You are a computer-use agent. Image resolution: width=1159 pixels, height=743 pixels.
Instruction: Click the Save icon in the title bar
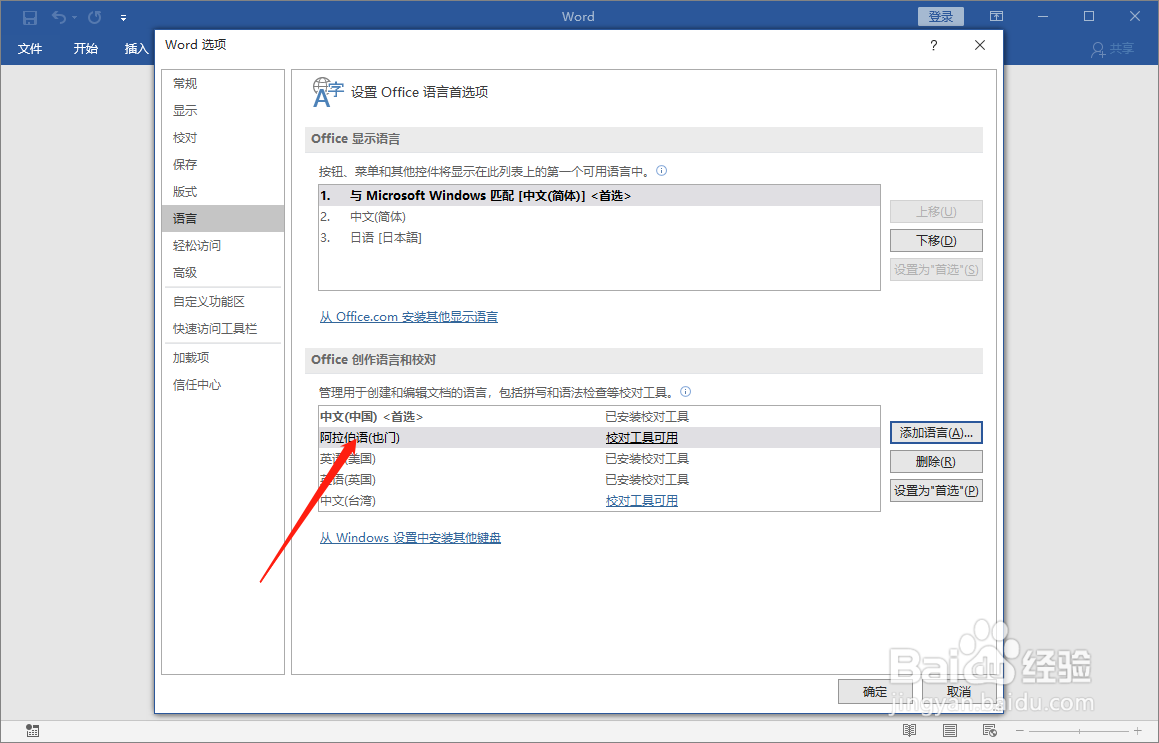[30, 17]
